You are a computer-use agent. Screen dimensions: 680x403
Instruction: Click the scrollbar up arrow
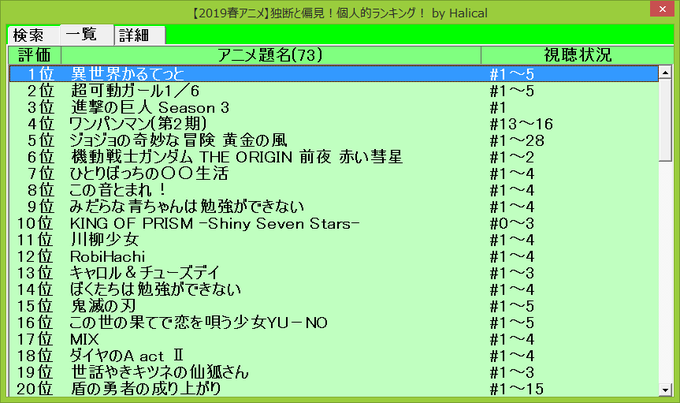665,72
